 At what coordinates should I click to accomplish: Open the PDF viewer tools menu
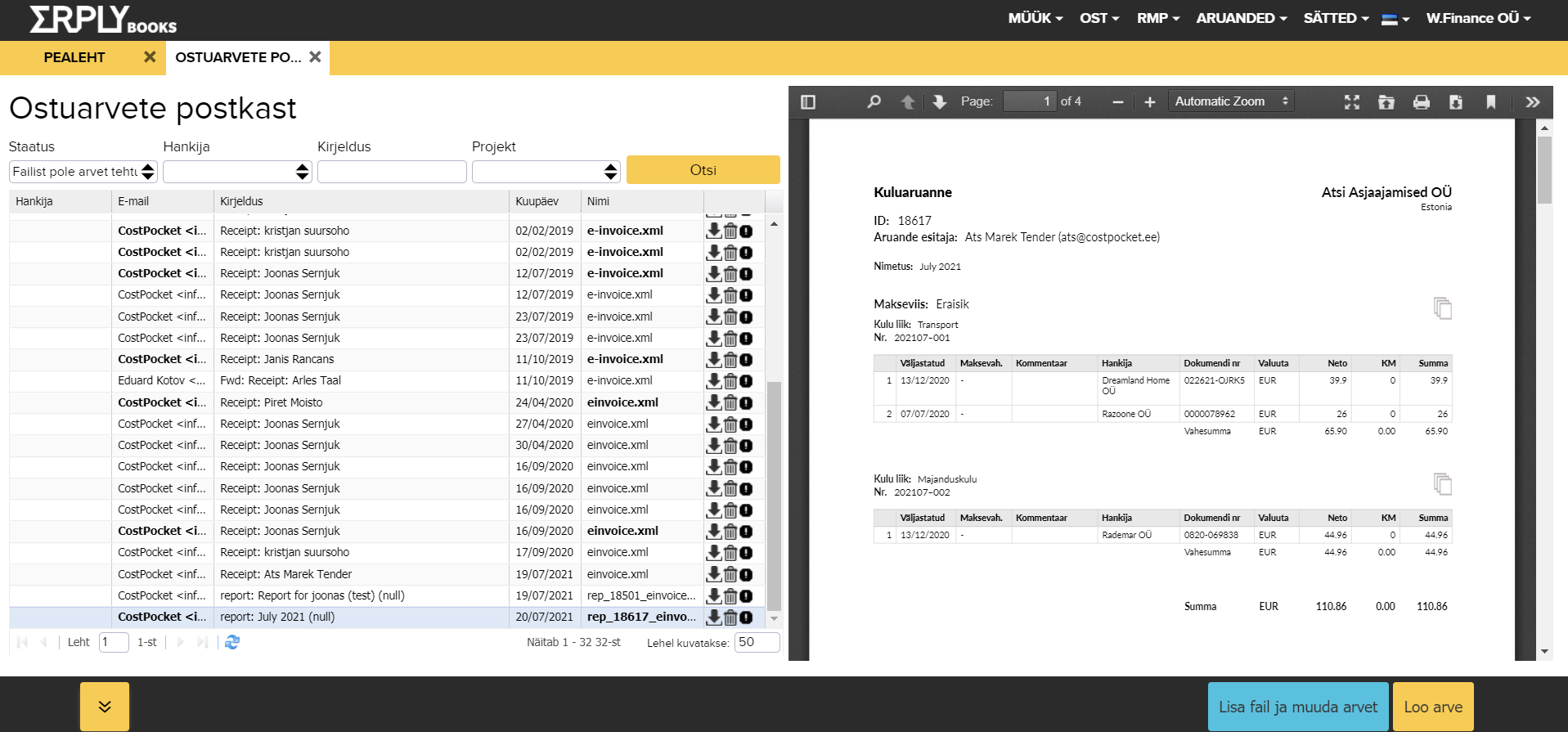click(x=1533, y=102)
